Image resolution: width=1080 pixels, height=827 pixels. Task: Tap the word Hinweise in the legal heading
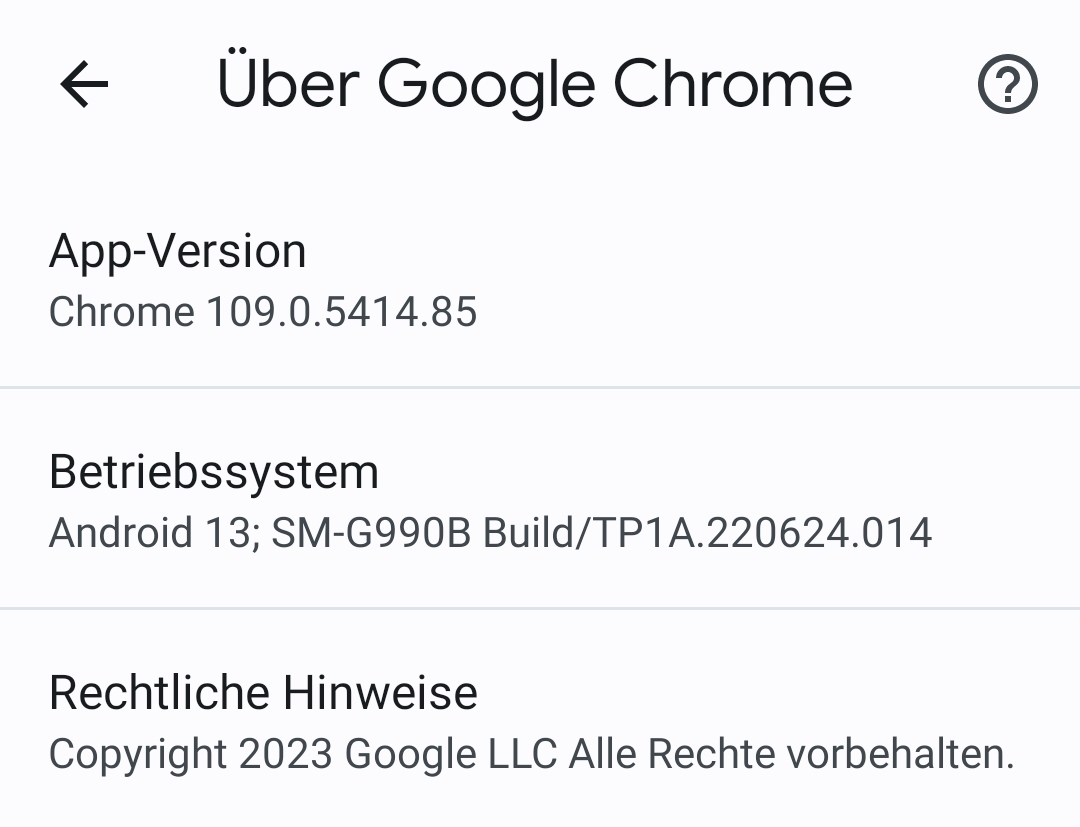(380, 693)
